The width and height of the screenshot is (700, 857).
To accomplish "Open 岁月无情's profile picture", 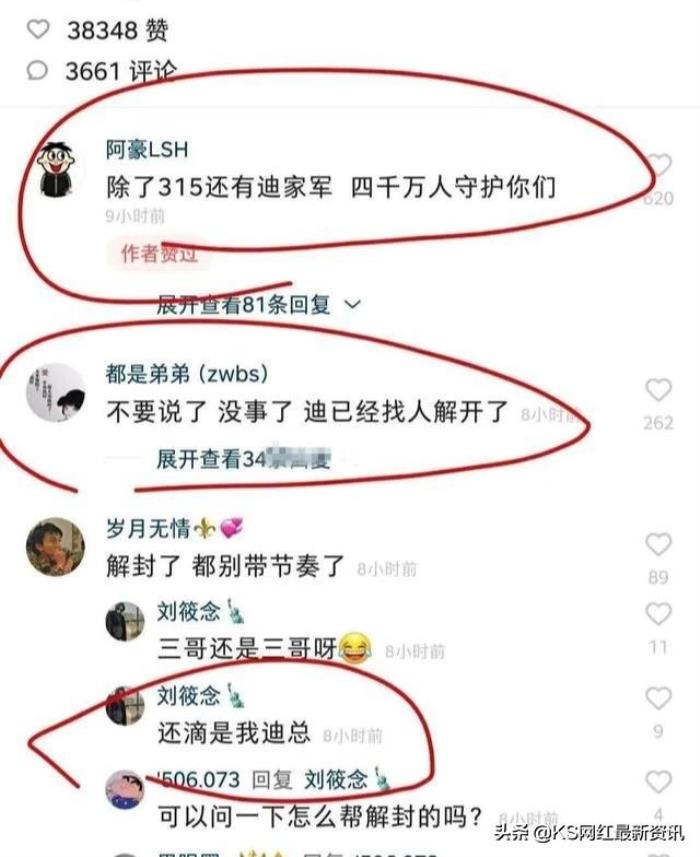I will coord(56,547).
